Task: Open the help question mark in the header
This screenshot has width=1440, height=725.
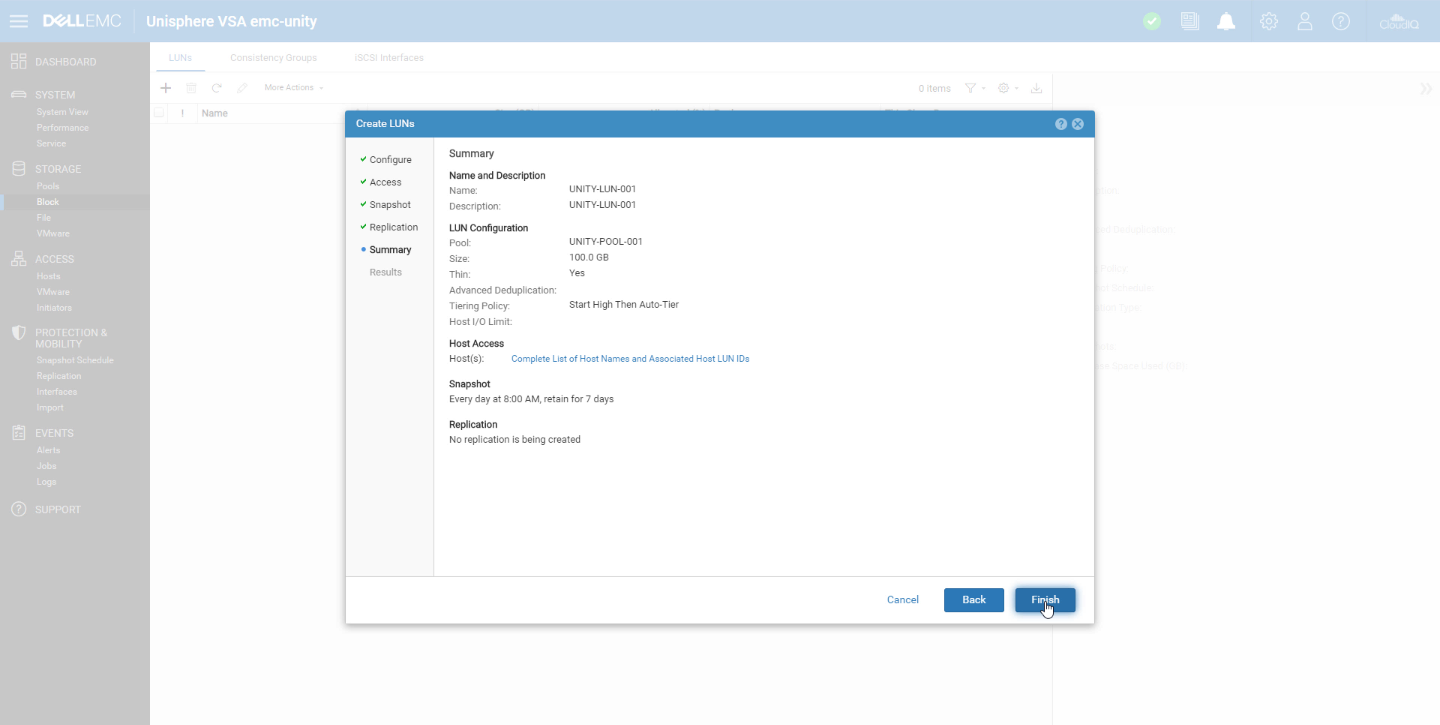Action: [x=1341, y=21]
